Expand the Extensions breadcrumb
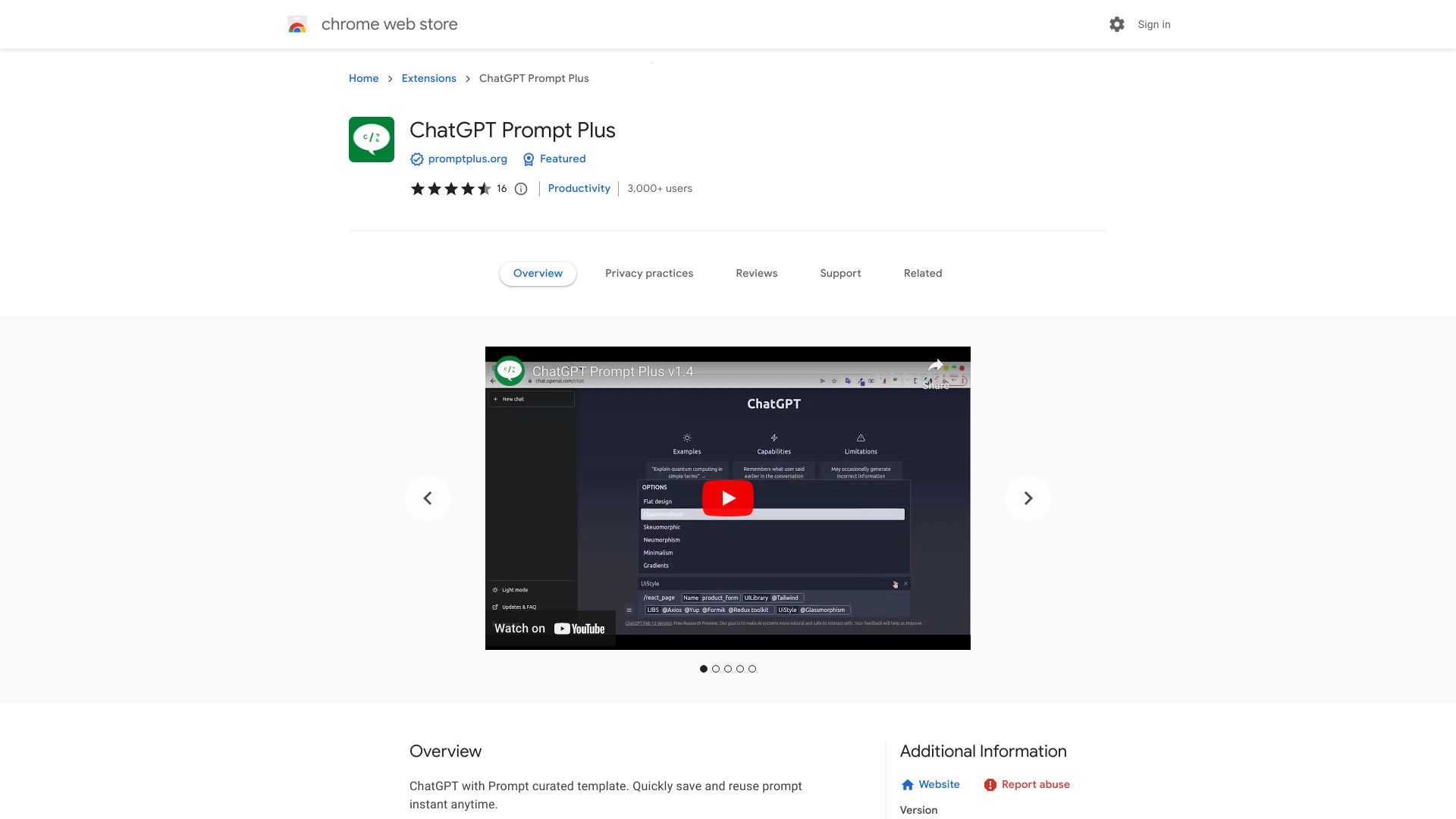The image size is (1456, 819). click(428, 78)
